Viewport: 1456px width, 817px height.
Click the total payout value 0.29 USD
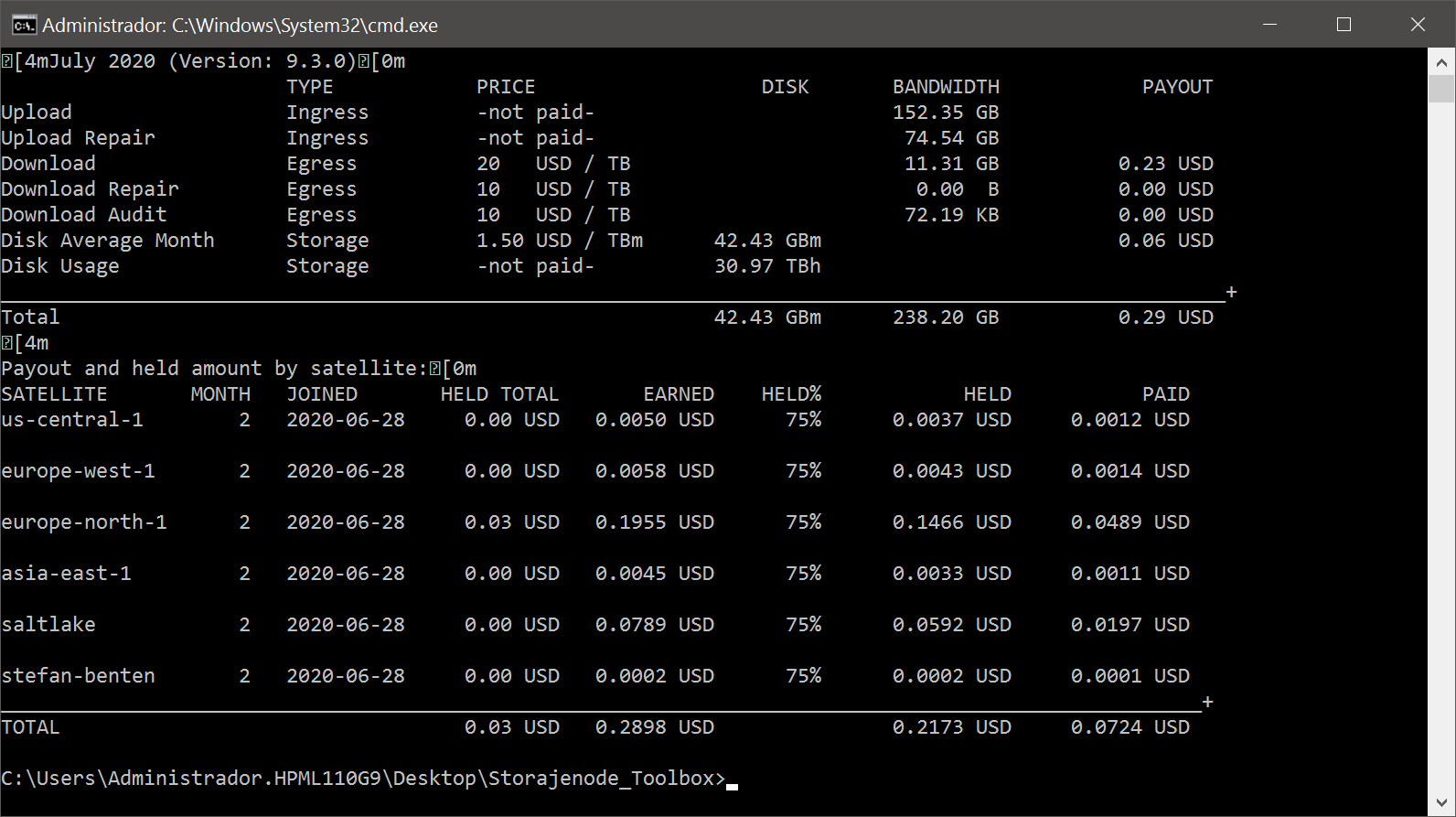pos(1165,317)
